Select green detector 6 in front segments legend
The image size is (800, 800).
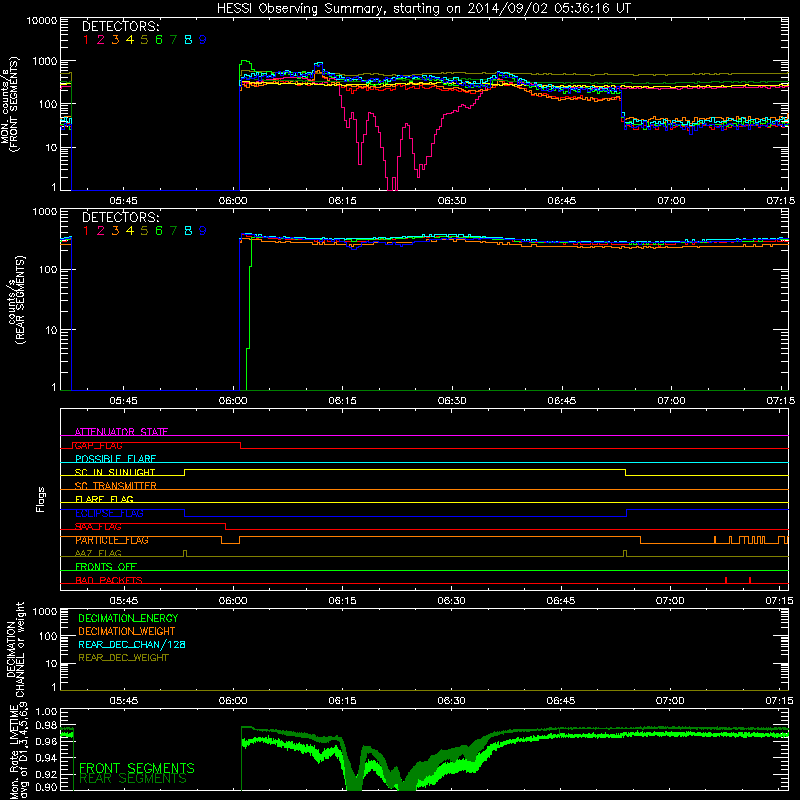tap(159, 40)
